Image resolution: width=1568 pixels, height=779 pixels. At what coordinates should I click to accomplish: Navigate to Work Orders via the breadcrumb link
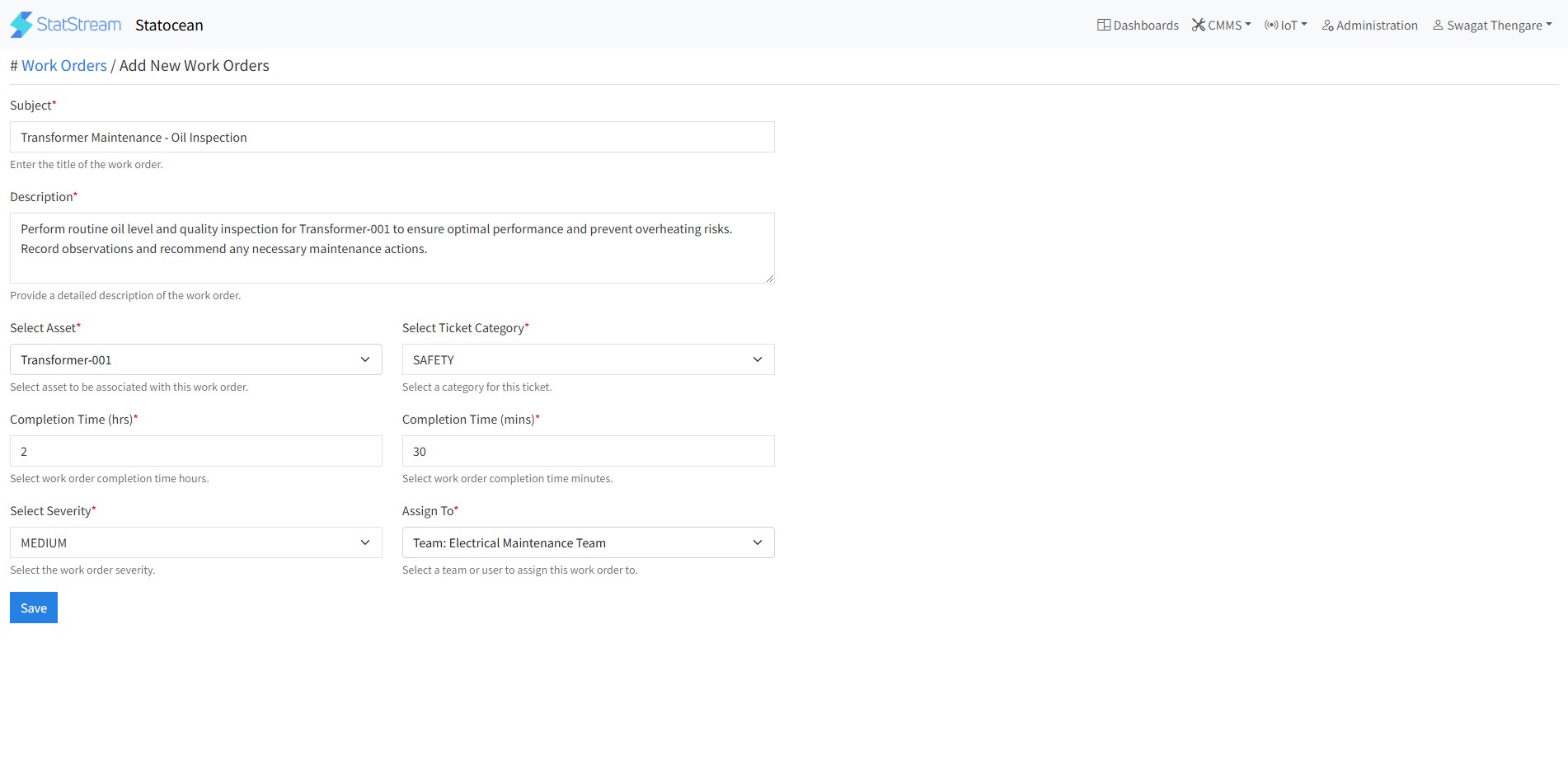[x=63, y=65]
